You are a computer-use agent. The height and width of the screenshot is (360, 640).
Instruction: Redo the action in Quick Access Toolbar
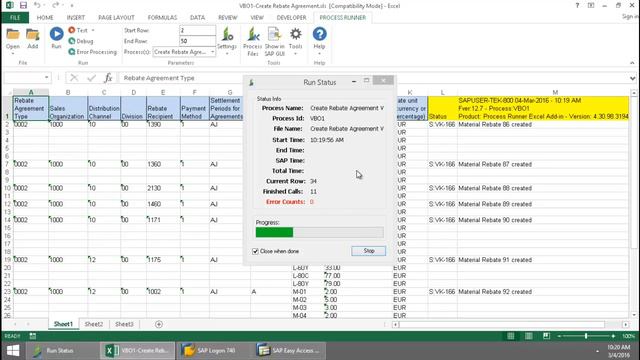(x=55, y=5)
